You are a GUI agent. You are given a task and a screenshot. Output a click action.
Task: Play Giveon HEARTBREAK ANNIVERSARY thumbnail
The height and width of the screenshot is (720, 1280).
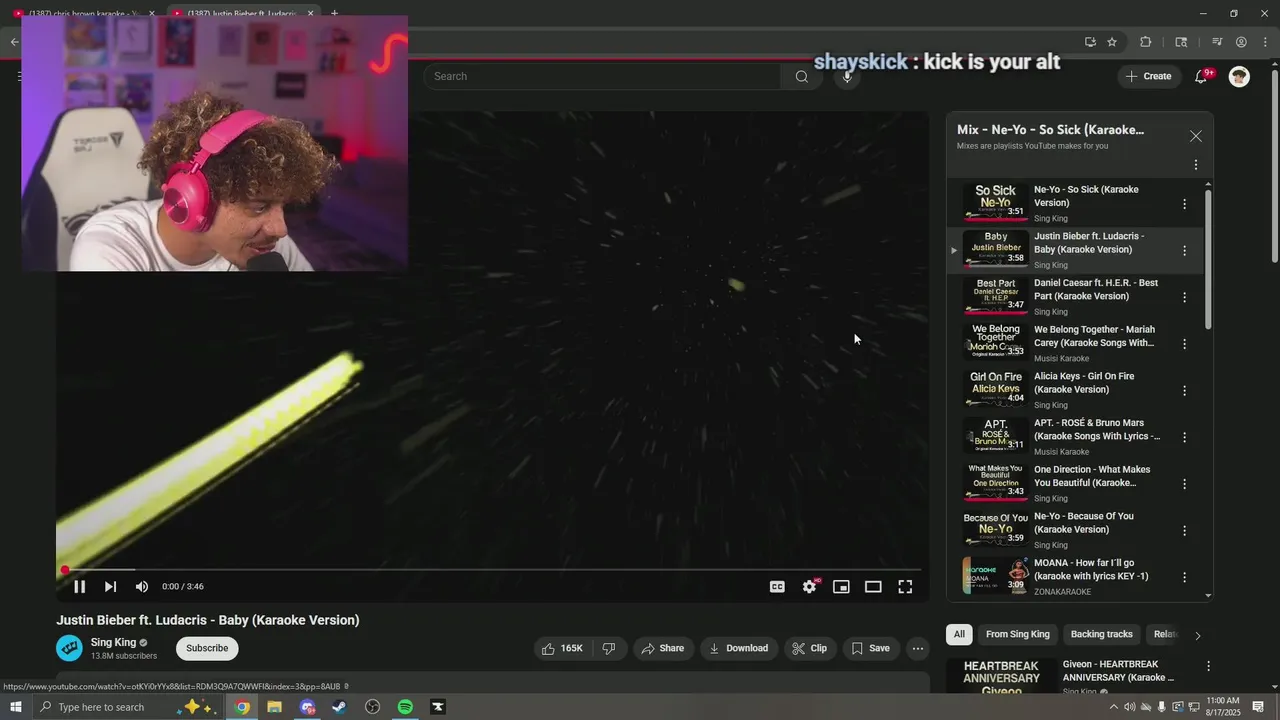1001,676
